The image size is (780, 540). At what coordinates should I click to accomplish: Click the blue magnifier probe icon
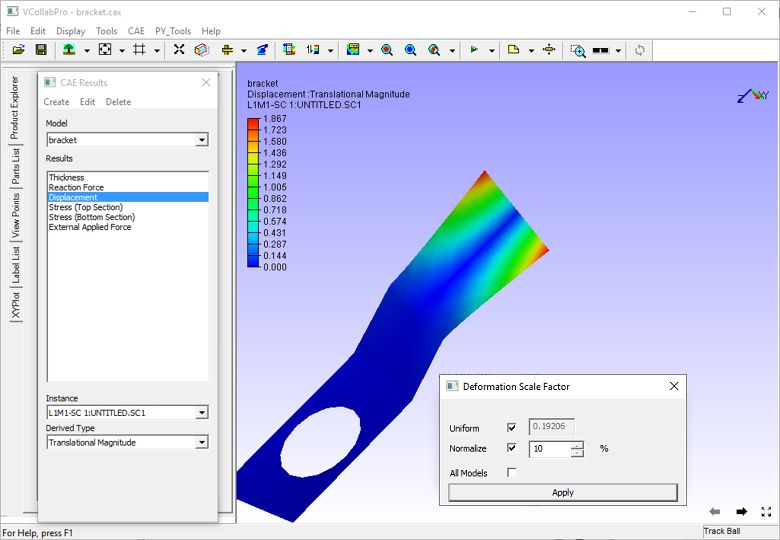[410, 50]
